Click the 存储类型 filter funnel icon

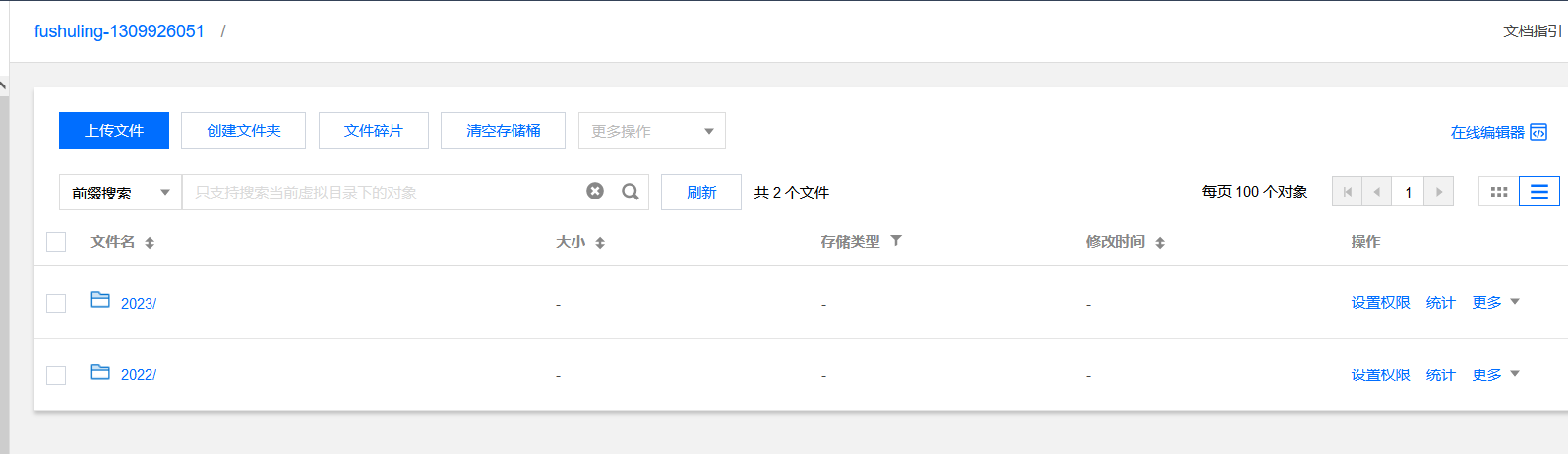click(896, 241)
